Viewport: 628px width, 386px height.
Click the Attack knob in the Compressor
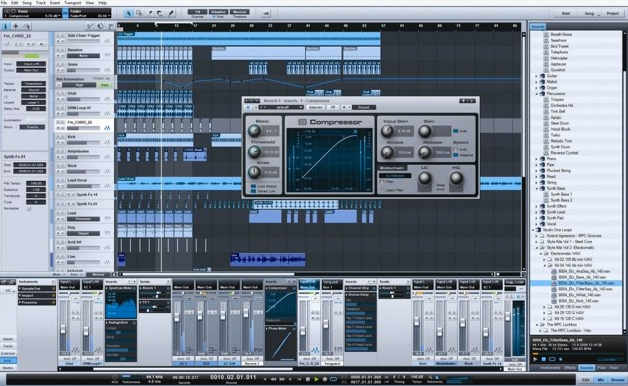[387, 152]
